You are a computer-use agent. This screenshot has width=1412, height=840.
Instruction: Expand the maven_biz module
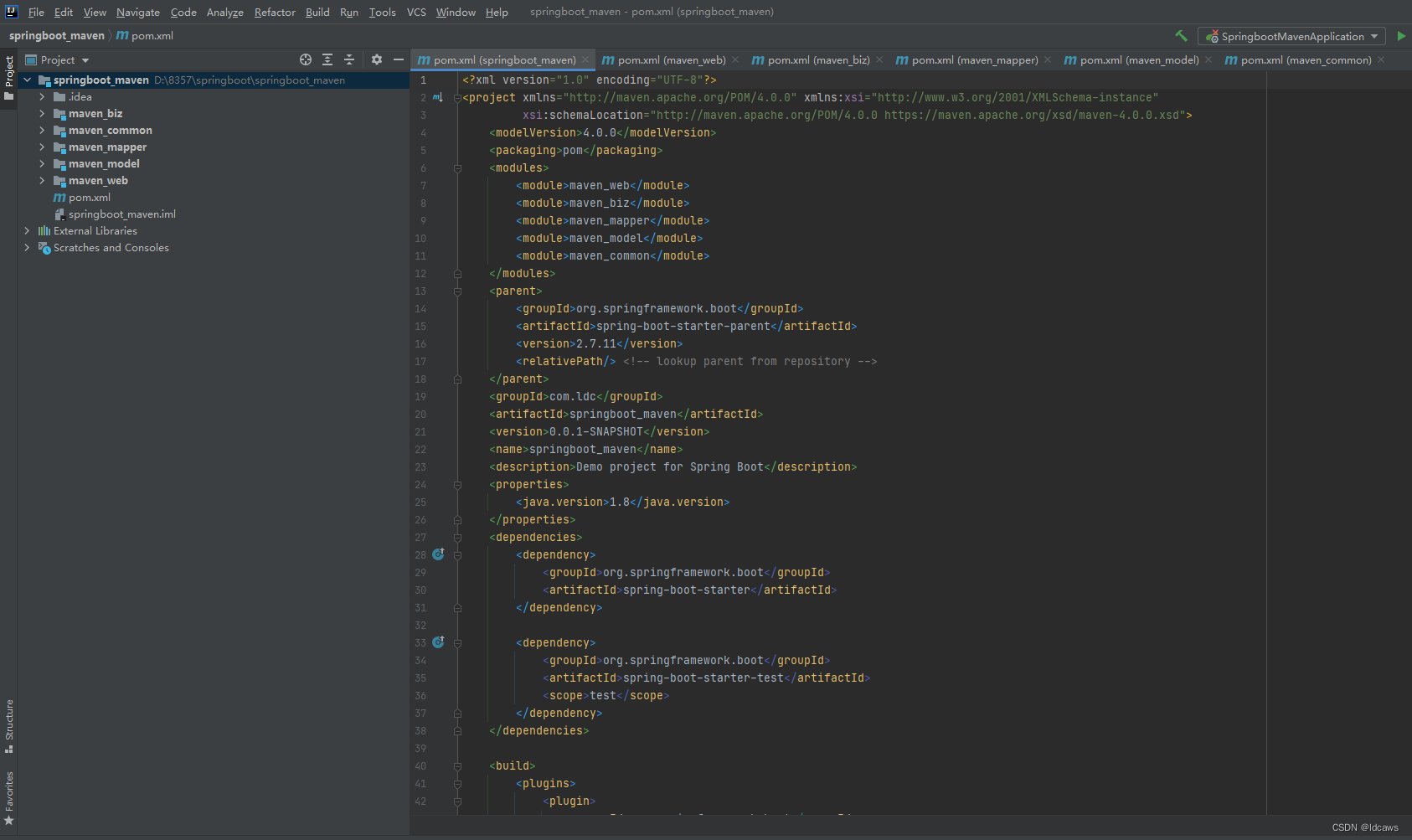pyautogui.click(x=42, y=114)
